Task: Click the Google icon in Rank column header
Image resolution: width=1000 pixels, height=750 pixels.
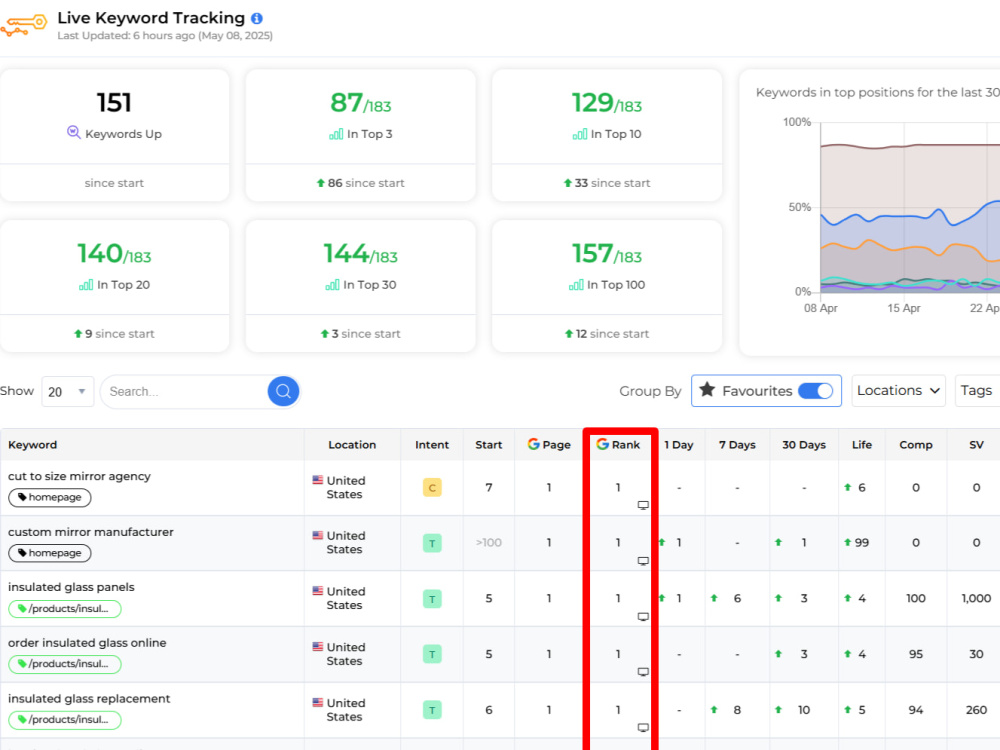Action: tap(602, 444)
